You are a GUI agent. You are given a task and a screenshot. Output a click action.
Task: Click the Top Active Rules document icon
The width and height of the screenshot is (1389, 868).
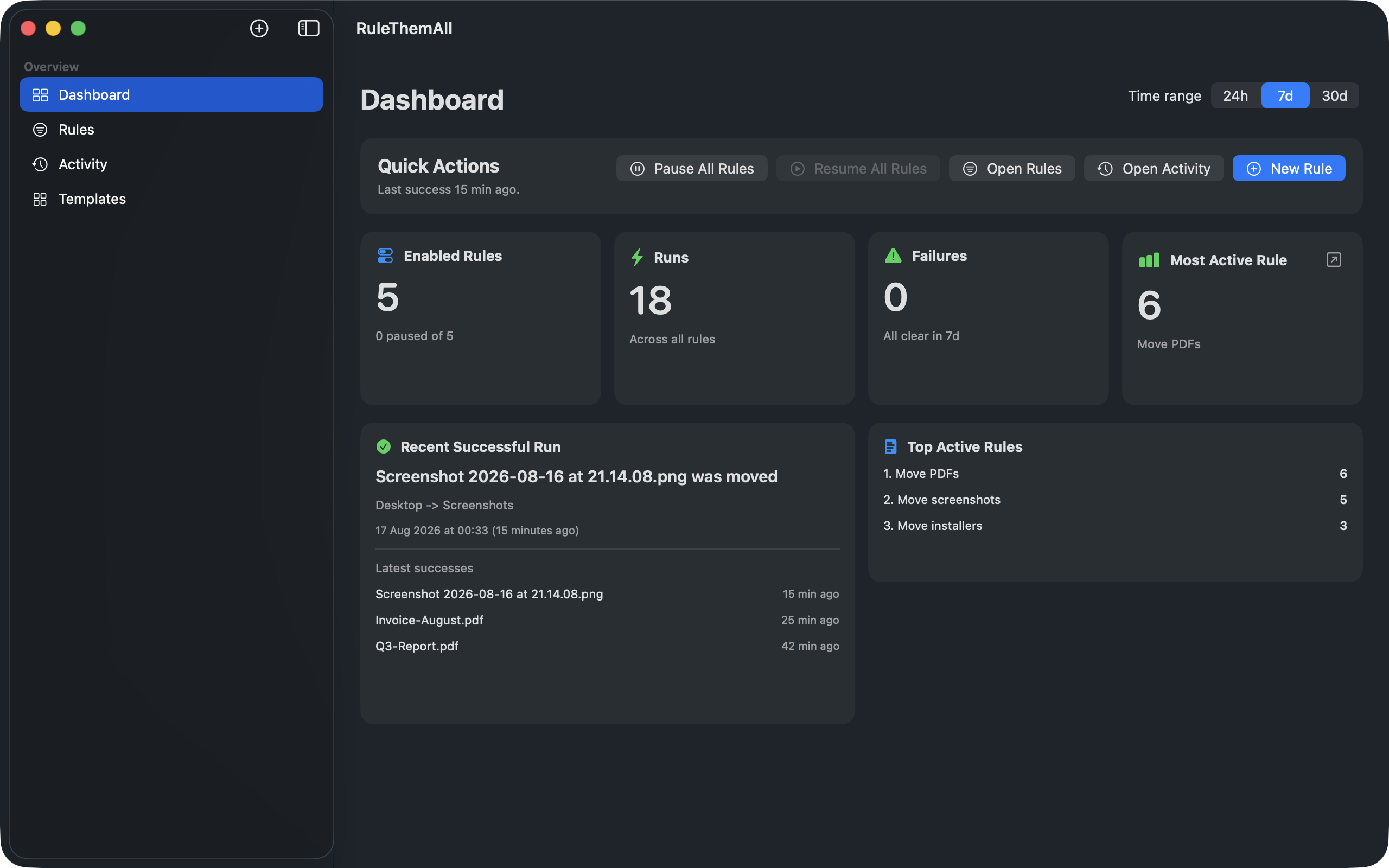tap(890, 446)
